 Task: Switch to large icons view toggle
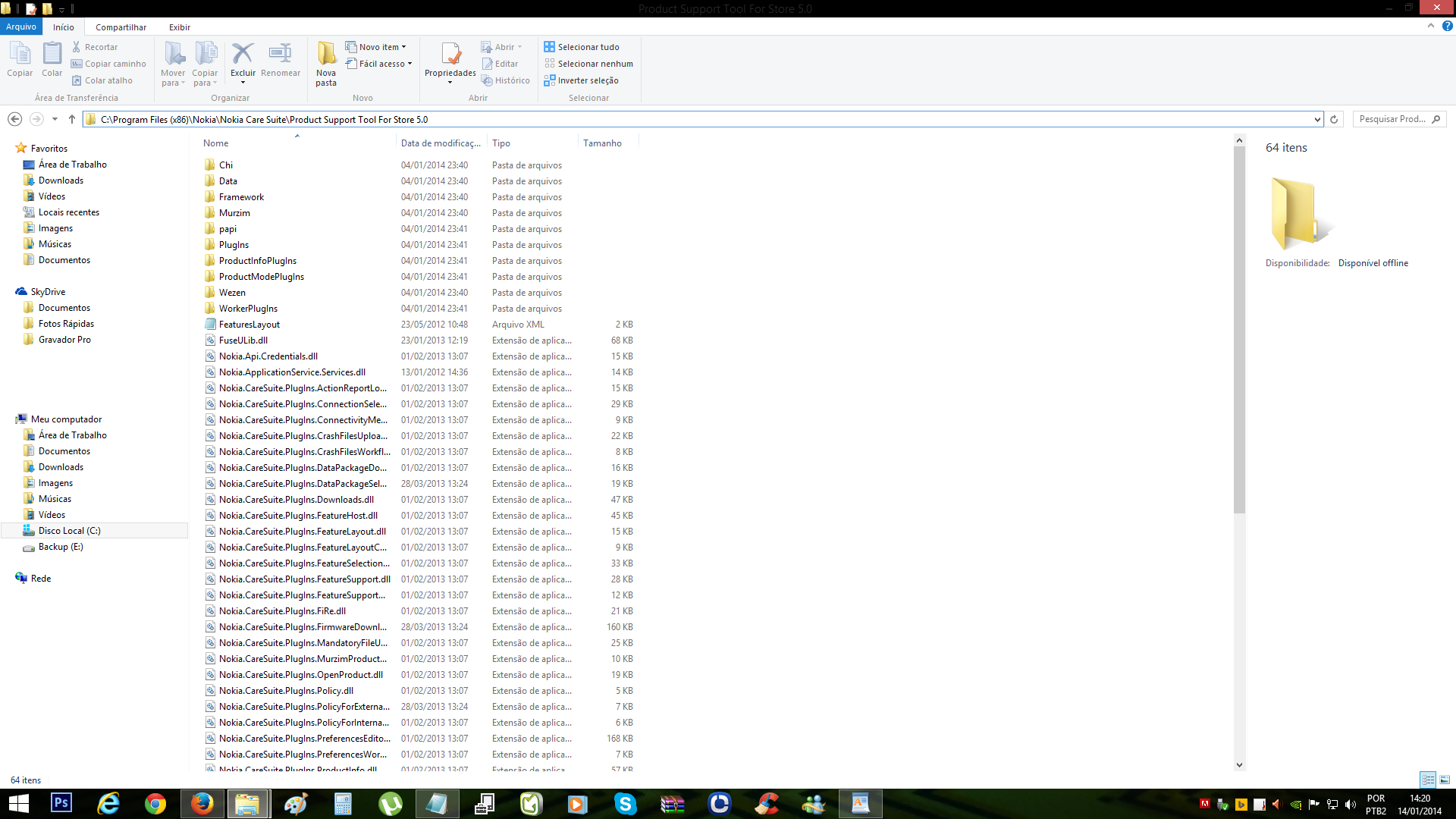pos(1445,780)
